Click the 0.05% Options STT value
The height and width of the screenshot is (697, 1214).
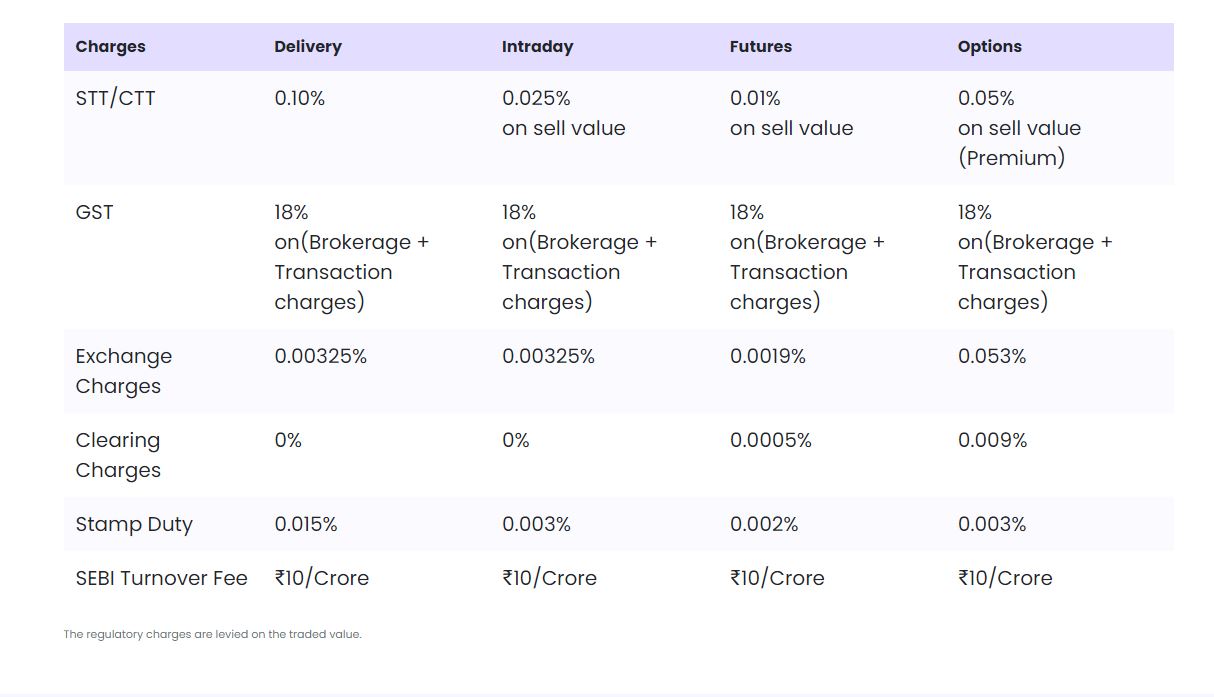tap(986, 99)
